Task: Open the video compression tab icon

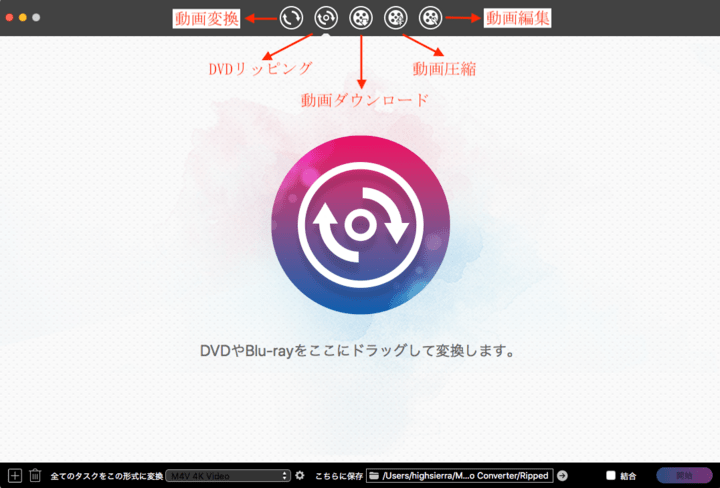Action: point(395,17)
